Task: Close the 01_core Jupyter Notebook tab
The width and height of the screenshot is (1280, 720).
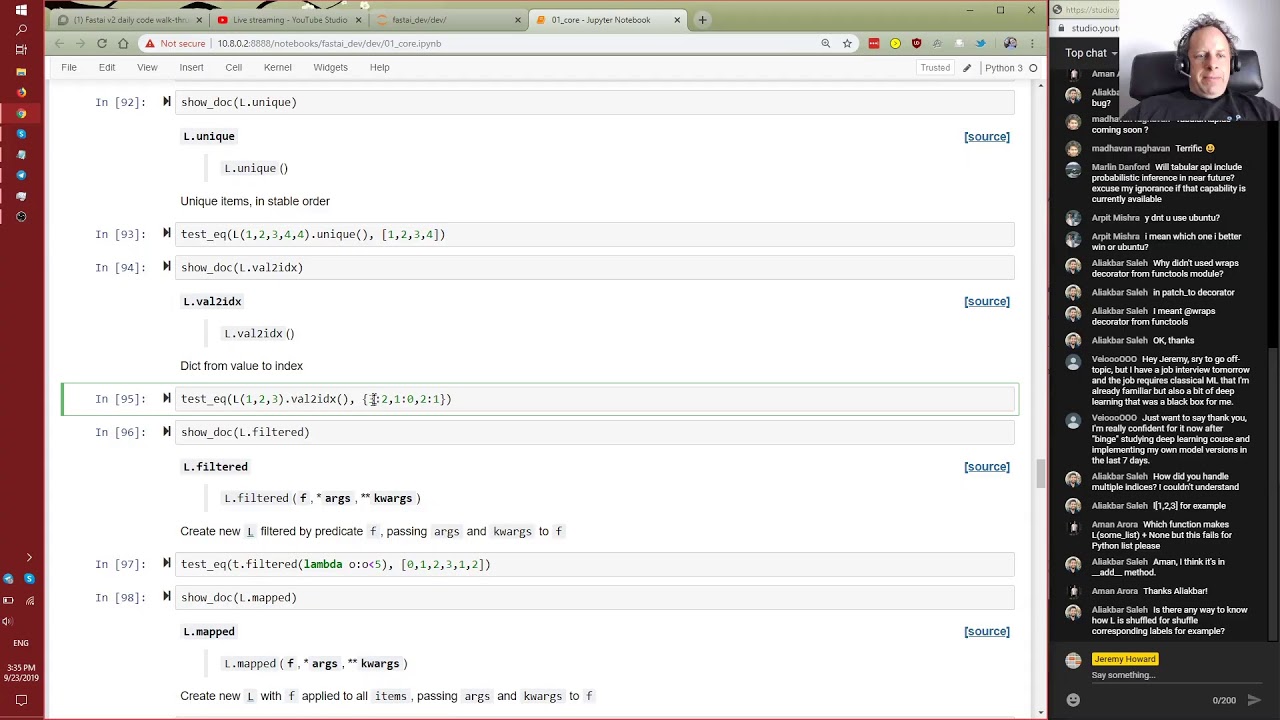Action: pos(677,20)
